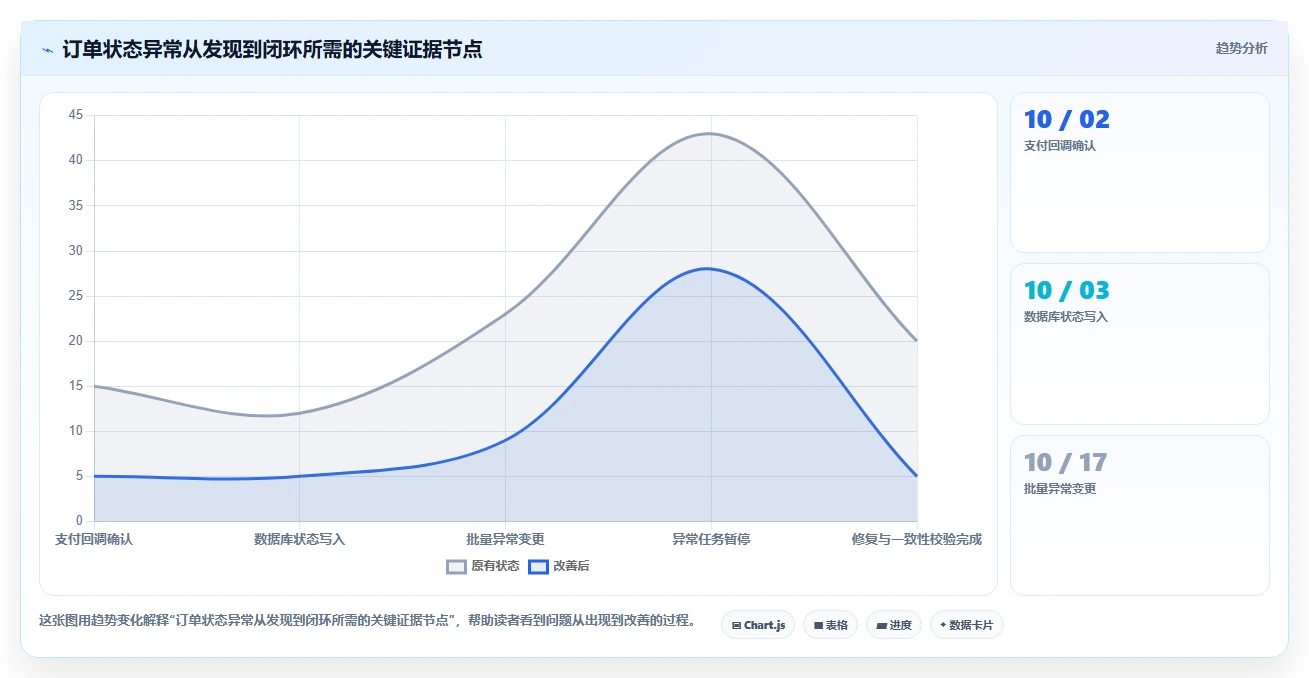
Task: Click x-axis label 修复与一致性校验完成
Action: pyautogui.click(x=916, y=539)
